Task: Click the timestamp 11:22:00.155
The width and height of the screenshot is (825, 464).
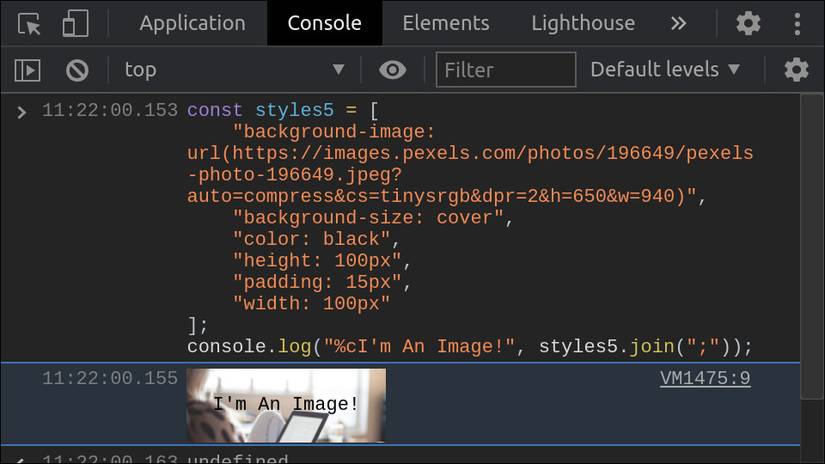Action: (x=110, y=378)
